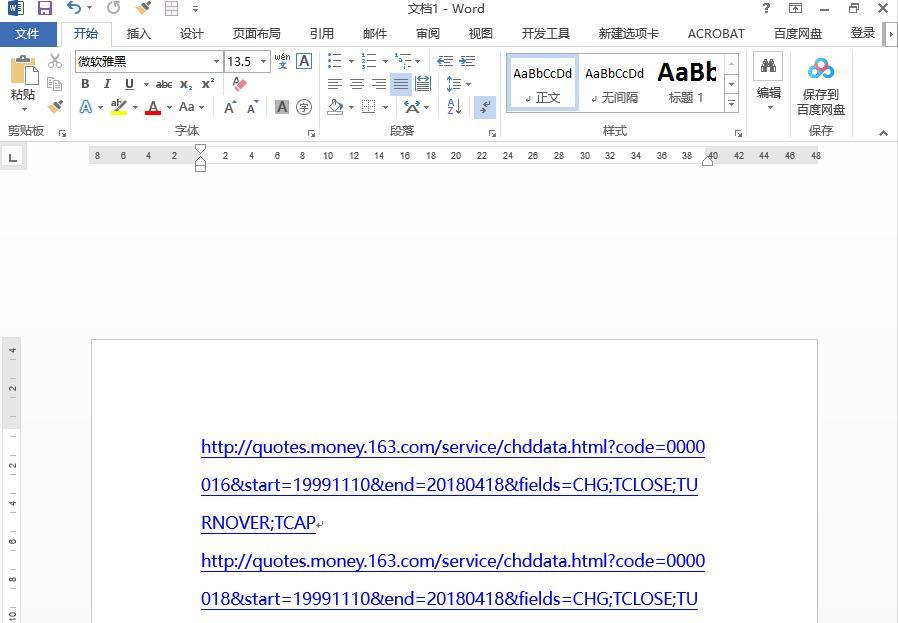Undo the last action
The image size is (898, 623).
(74, 8)
